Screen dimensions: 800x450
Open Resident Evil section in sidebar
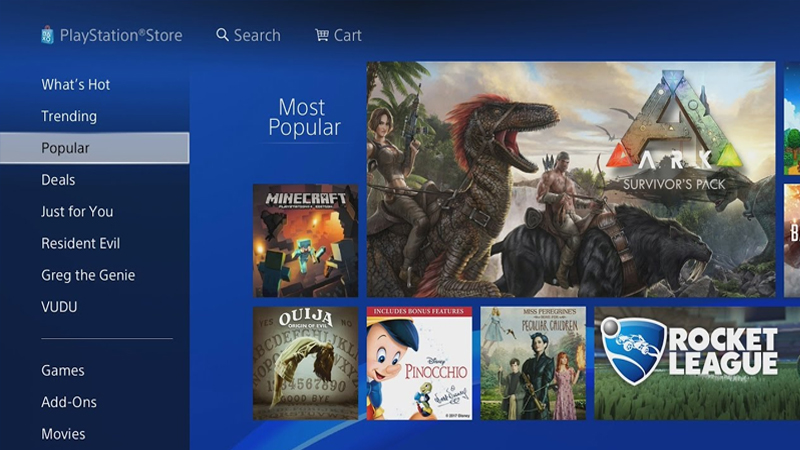(x=81, y=243)
